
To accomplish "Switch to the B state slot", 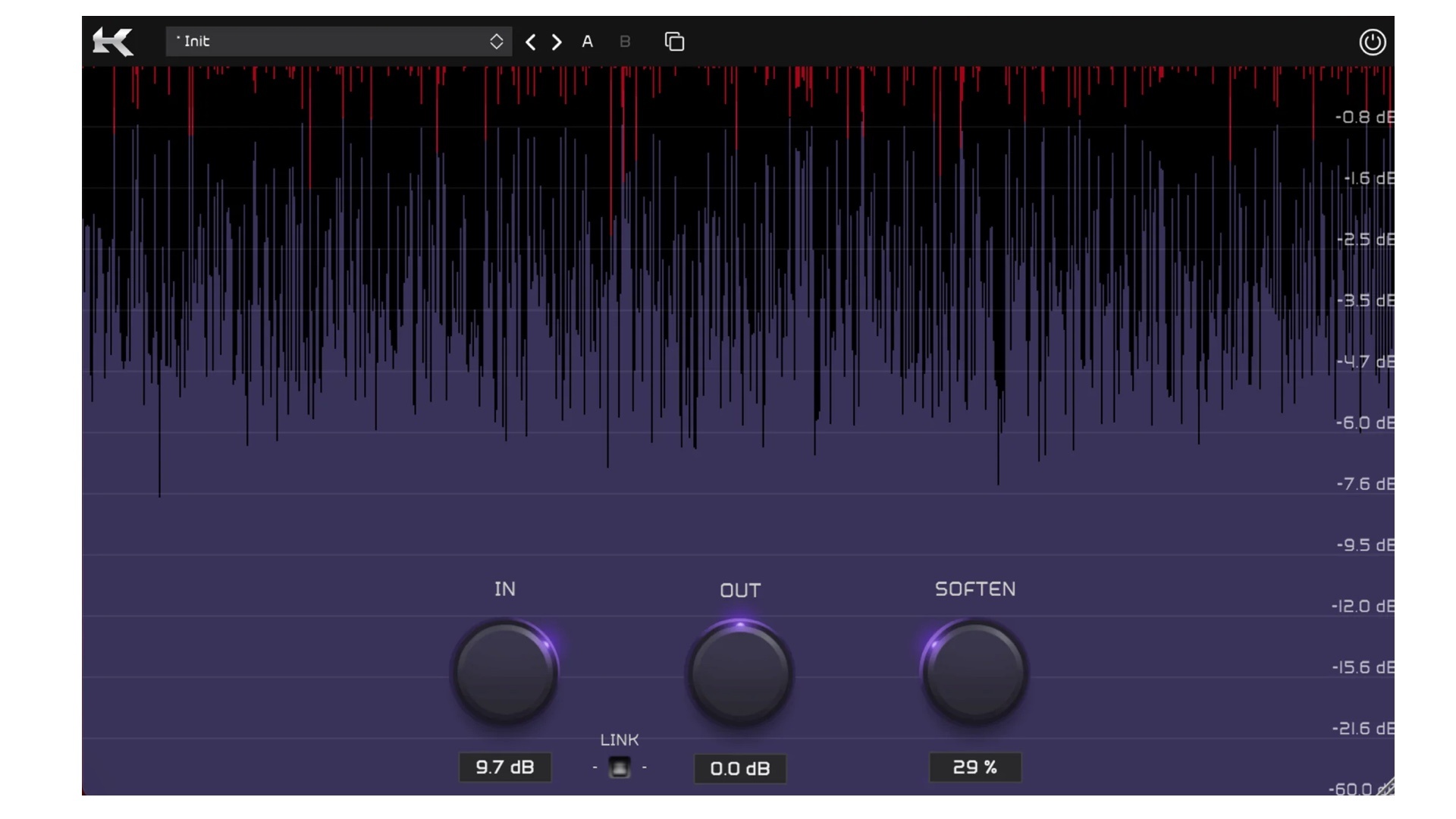I will click(625, 42).
